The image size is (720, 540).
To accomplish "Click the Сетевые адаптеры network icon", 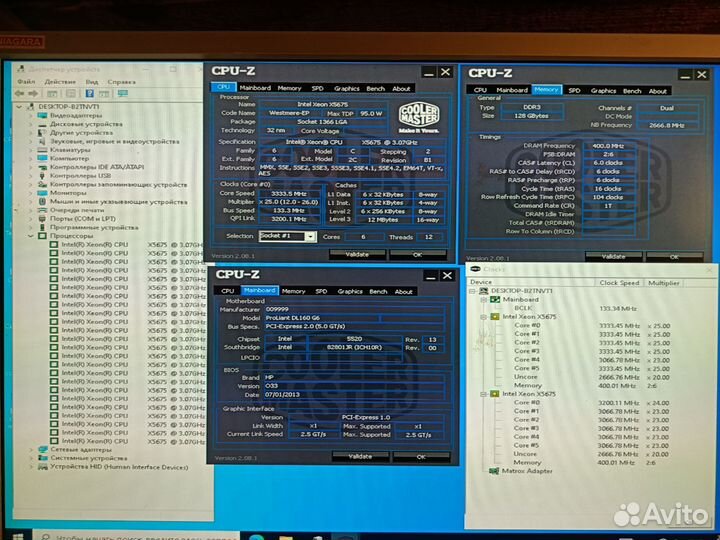I will 43,450.
